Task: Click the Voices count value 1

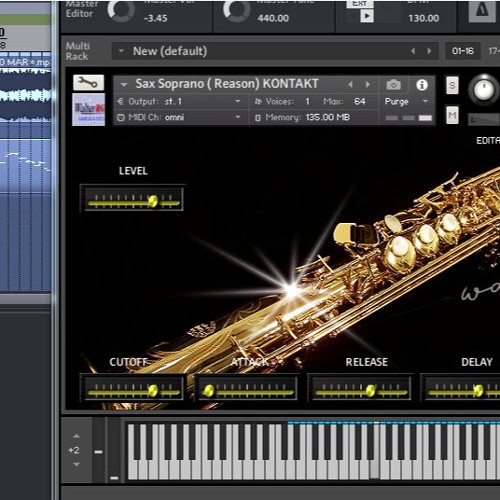Action: tap(307, 101)
